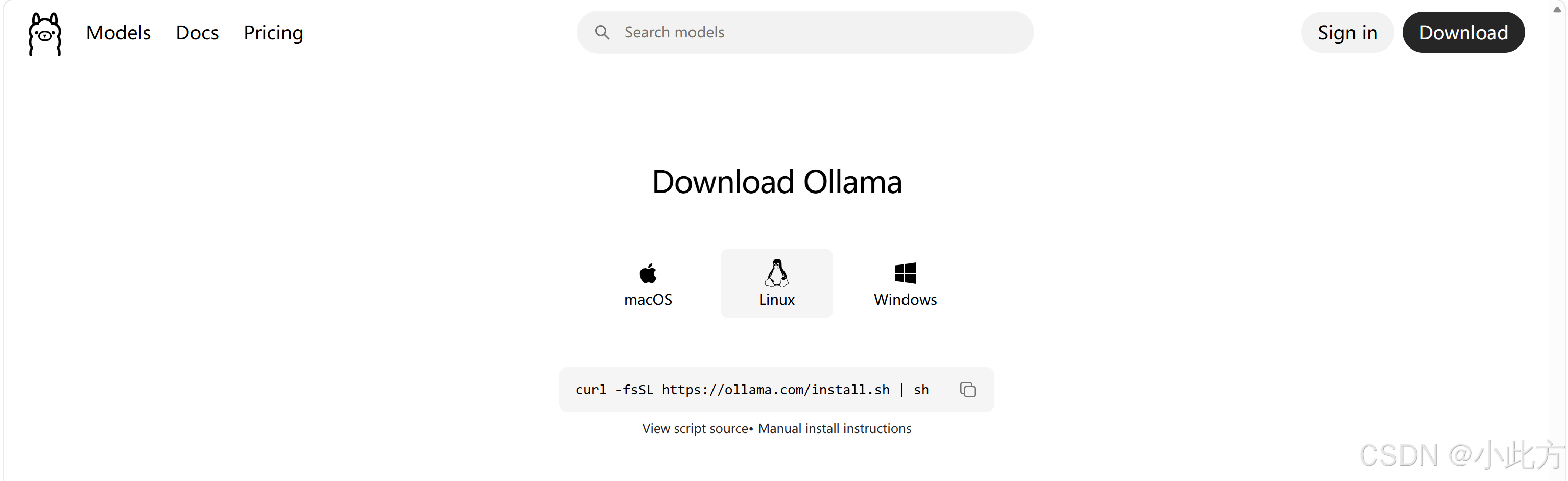Click the Ollama llama logo
The width and height of the screenshot is (1568, 481).
(45, 34)
